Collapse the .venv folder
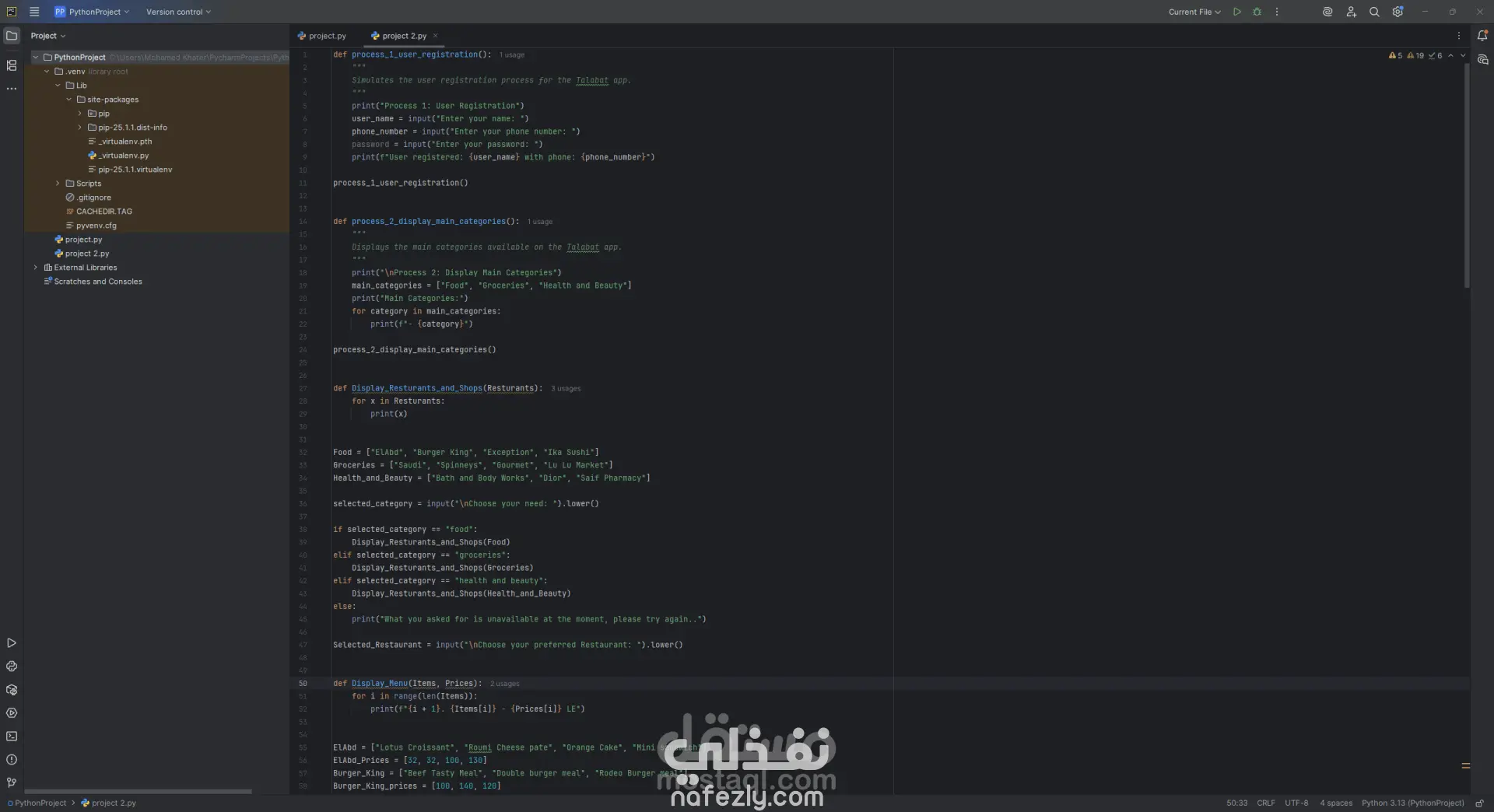The width and height of the screenshot is (1494, 812). [47, 72]
